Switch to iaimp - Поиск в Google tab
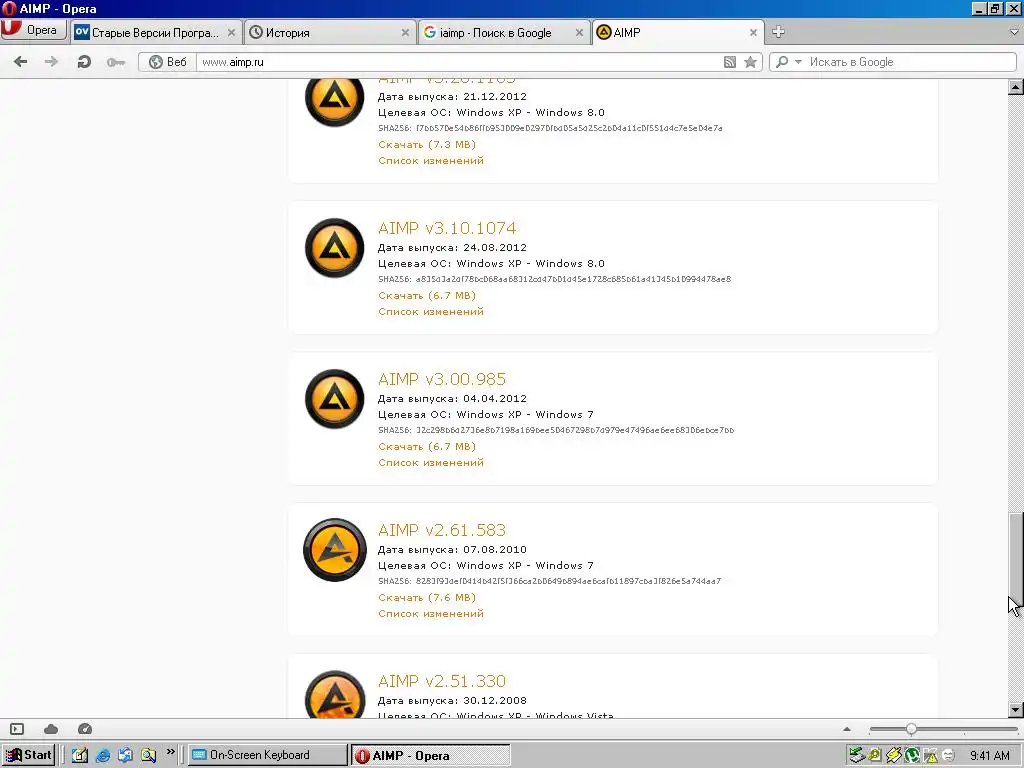This screenshot has height=768, width=1024. point(495,33)
